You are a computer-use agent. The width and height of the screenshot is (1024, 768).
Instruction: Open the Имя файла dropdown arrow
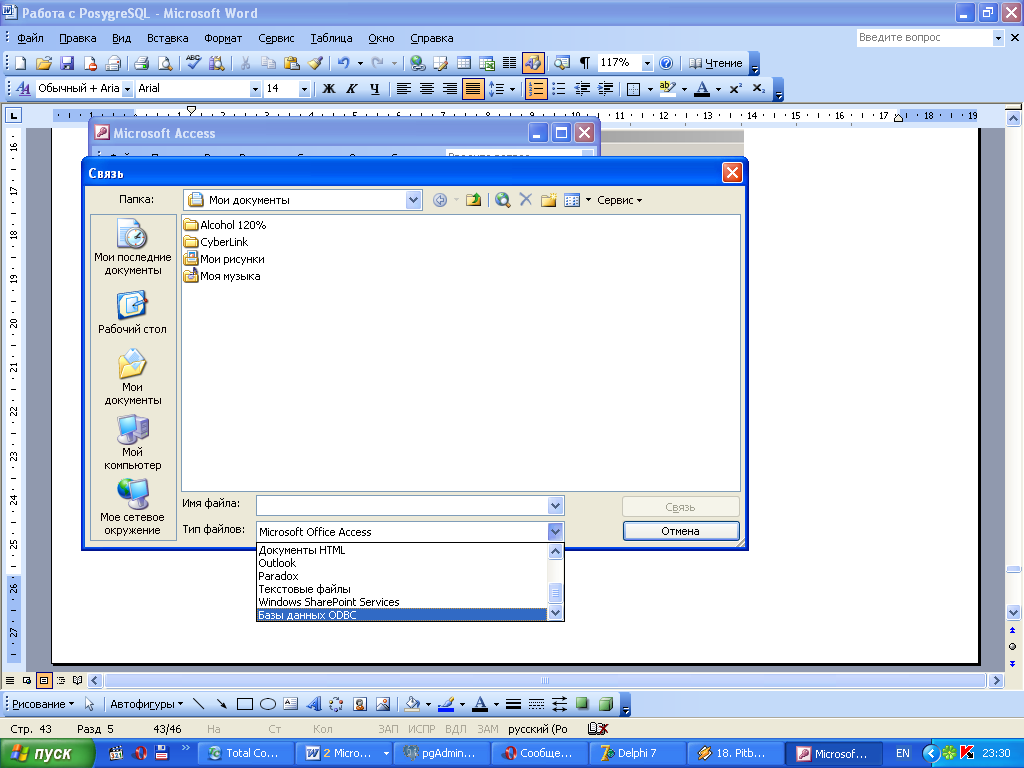[555, 505]
